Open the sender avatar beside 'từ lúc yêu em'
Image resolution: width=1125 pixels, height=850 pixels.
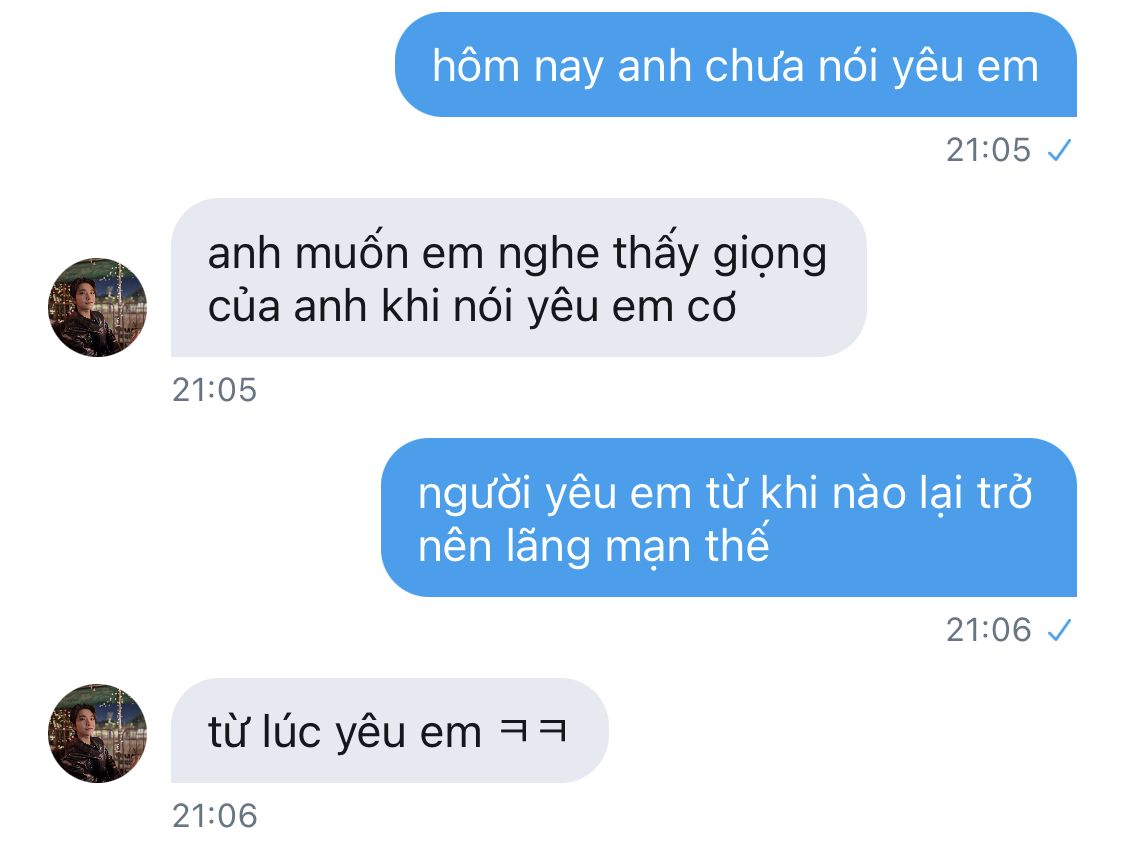(x=97, y=733)
